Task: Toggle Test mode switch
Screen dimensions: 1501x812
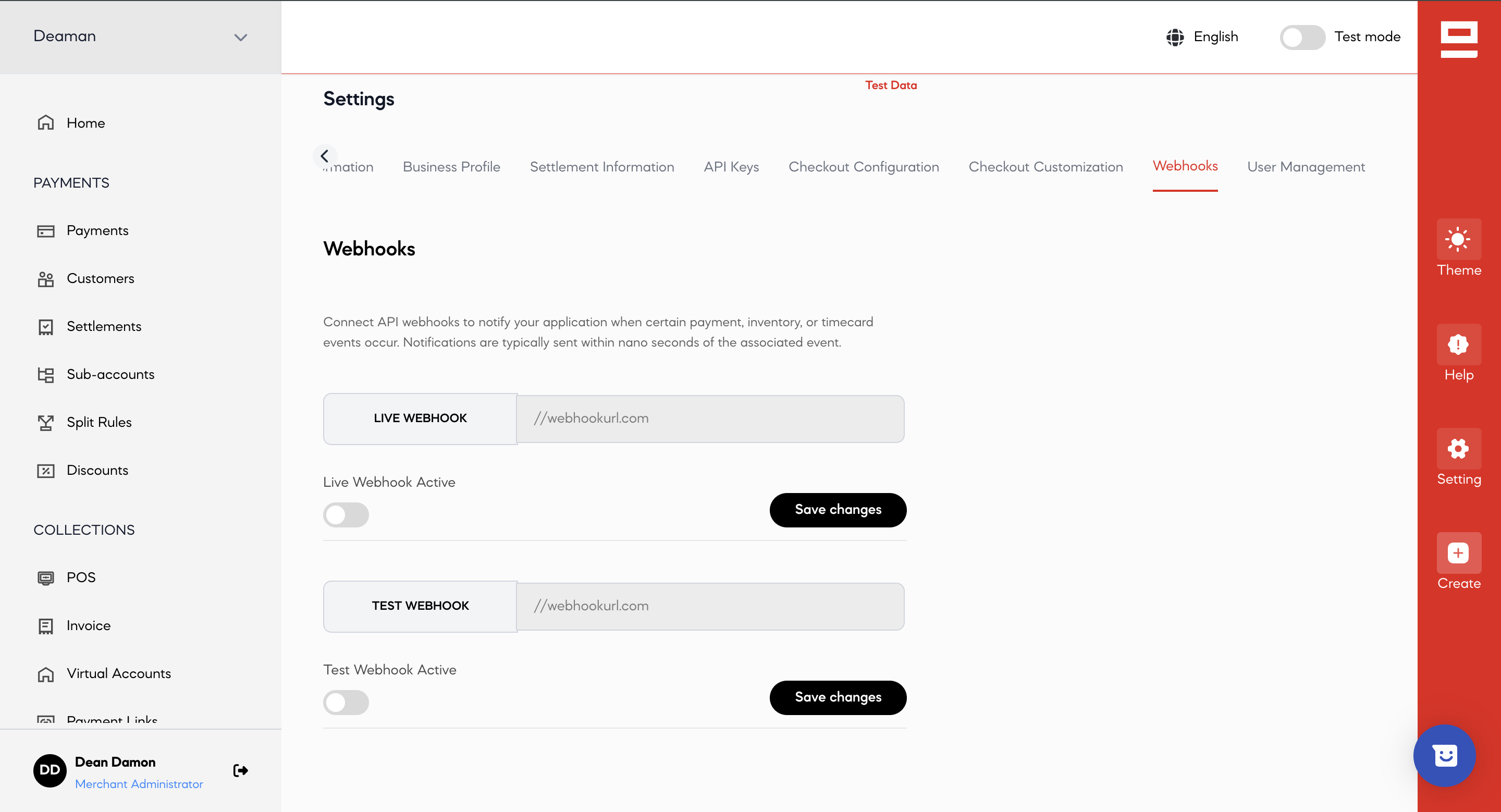Action: pos(1302,38)
